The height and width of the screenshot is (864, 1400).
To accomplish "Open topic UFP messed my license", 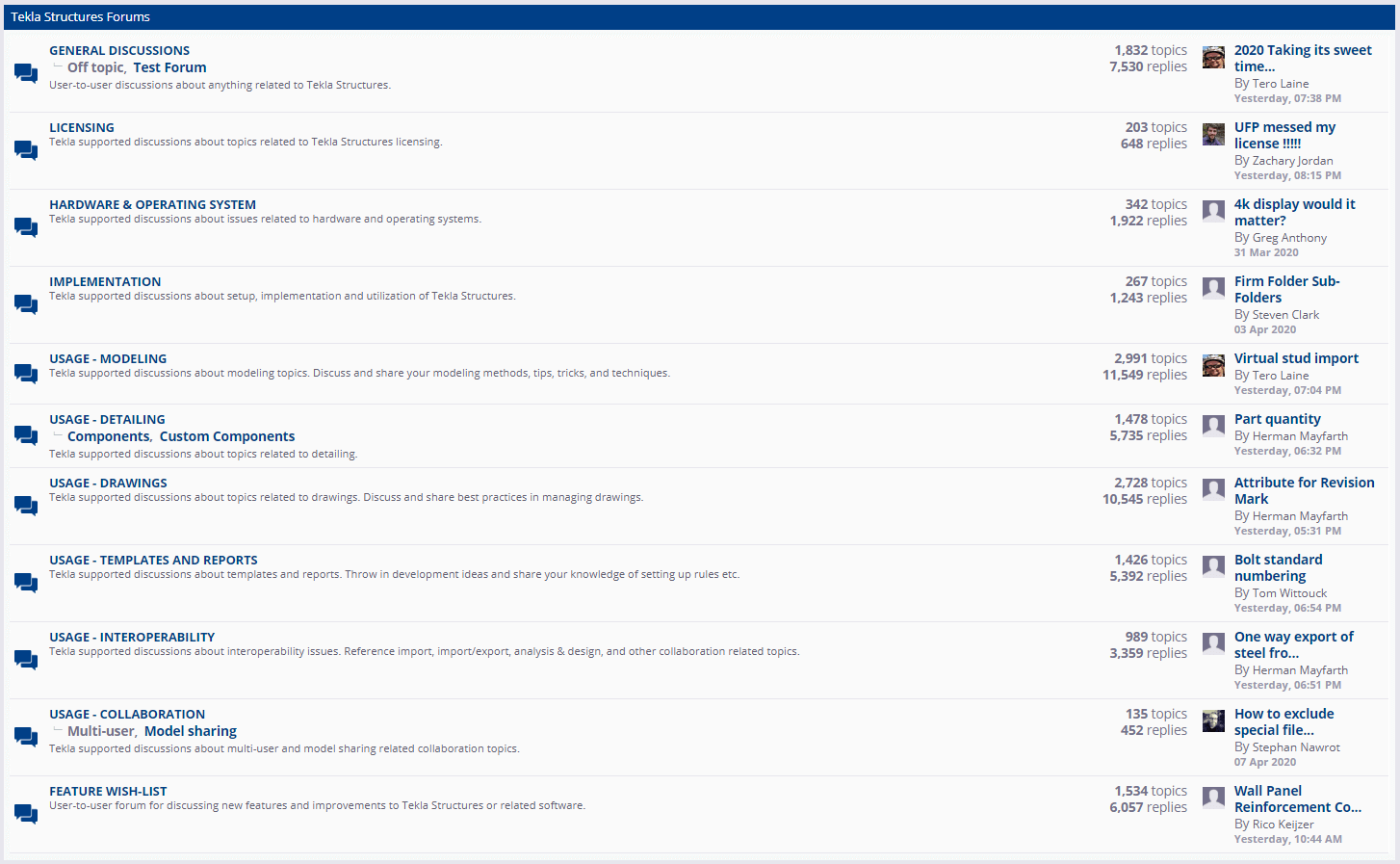I will tap(1284, 136).
